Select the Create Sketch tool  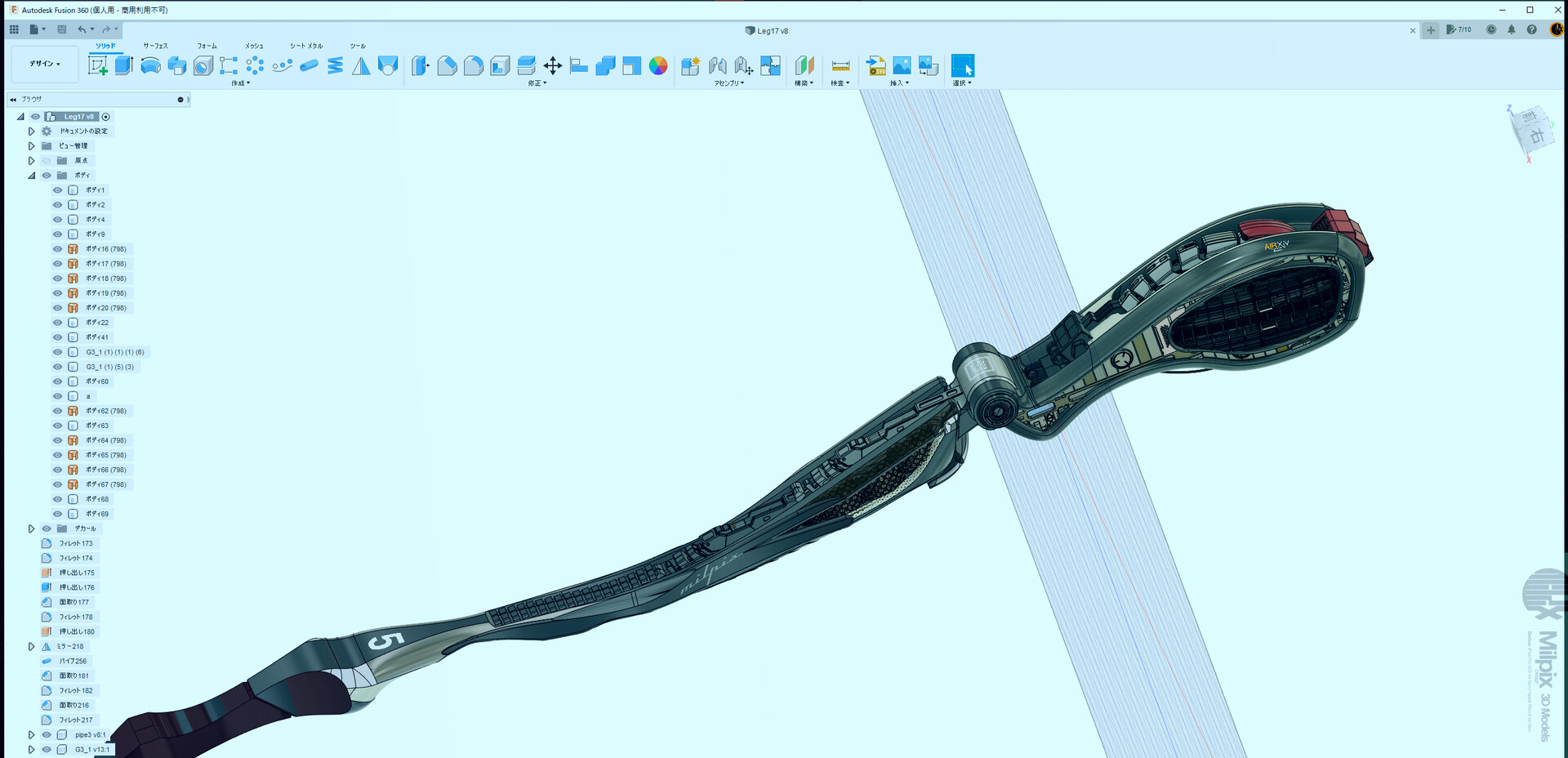coord(99,65)
